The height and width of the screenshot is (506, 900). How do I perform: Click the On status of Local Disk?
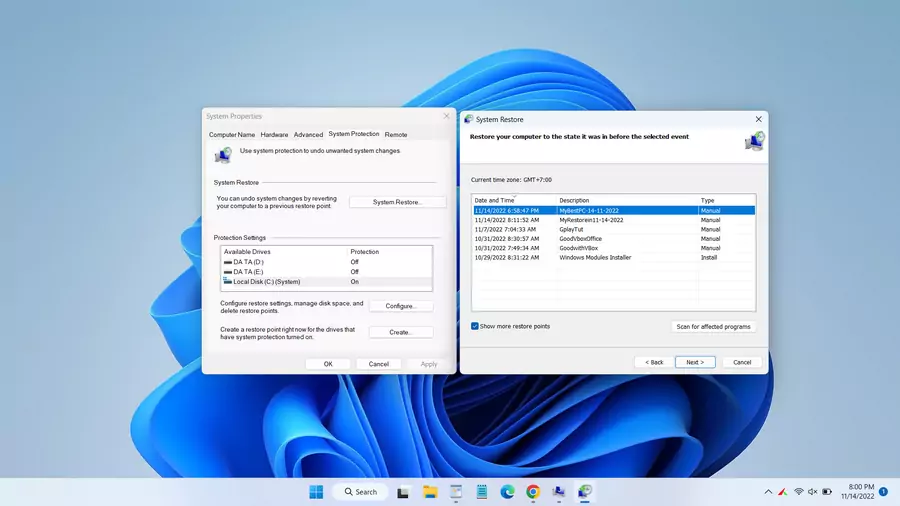354,282
